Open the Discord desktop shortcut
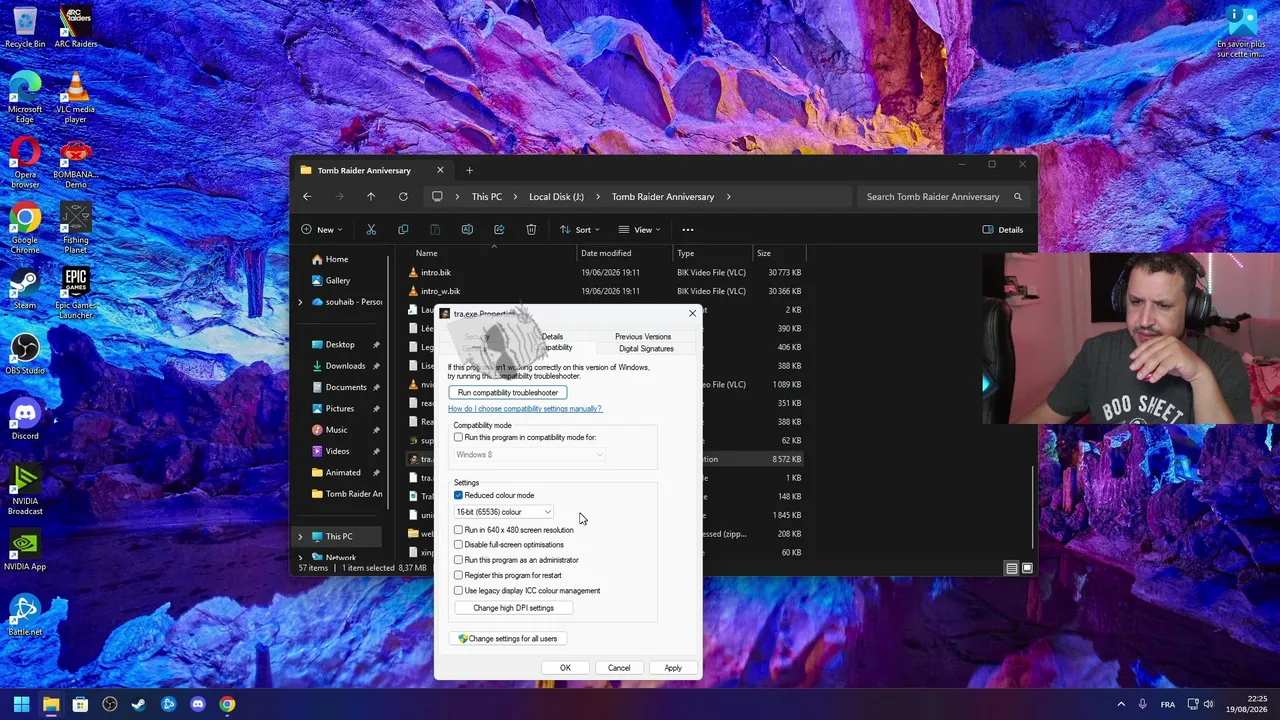1280x720 pixels. pos(25,420)
